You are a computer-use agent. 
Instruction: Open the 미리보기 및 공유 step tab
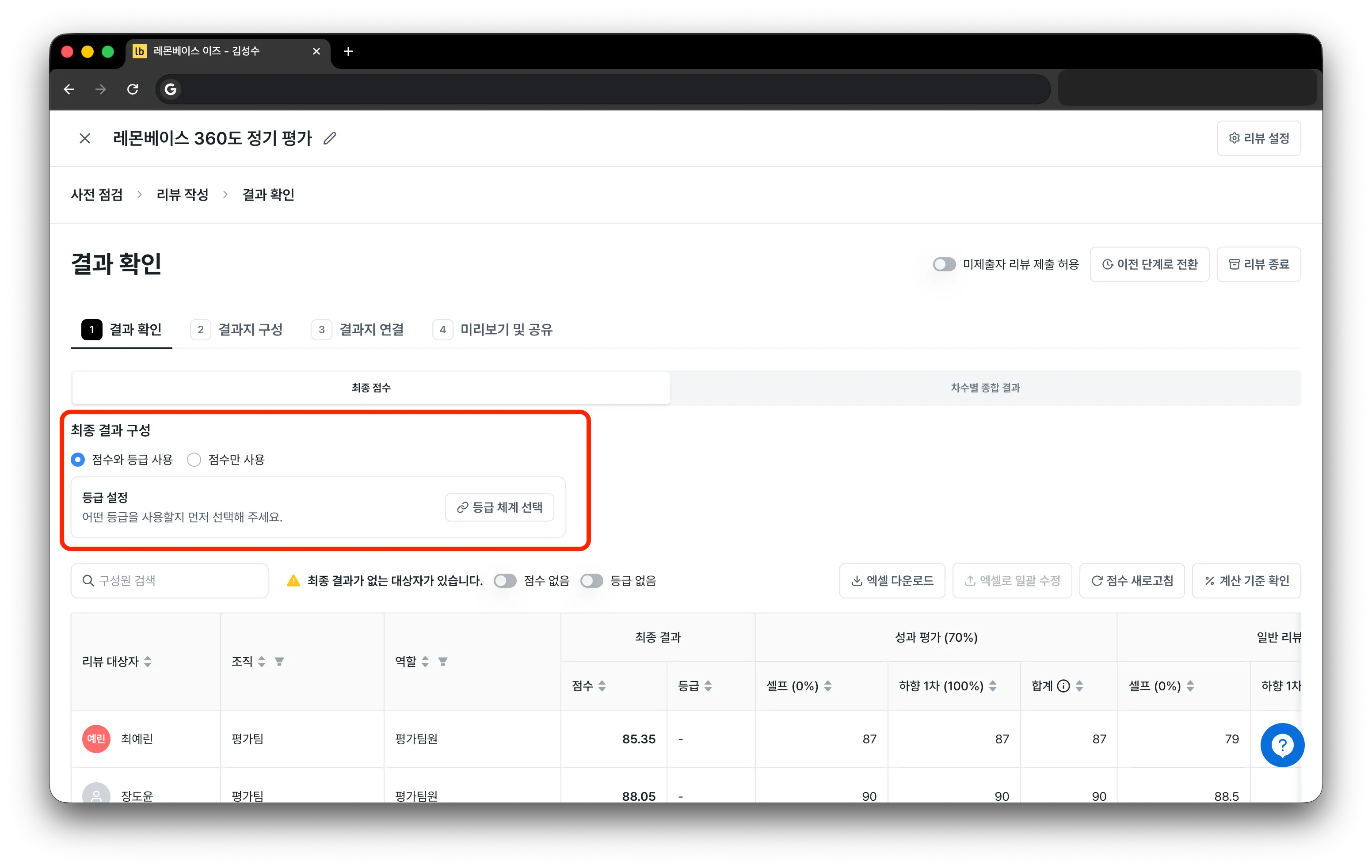[493, 329]
